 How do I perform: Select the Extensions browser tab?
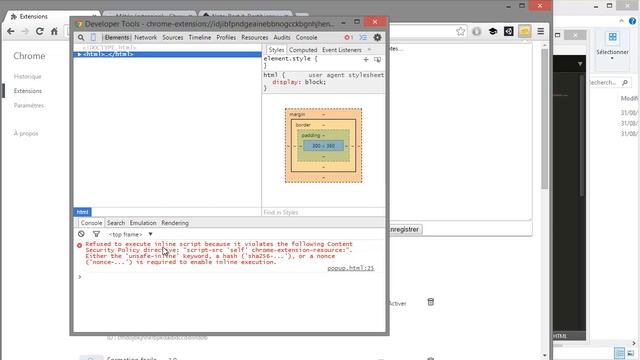pyautogui.click(x=53, y=16)
